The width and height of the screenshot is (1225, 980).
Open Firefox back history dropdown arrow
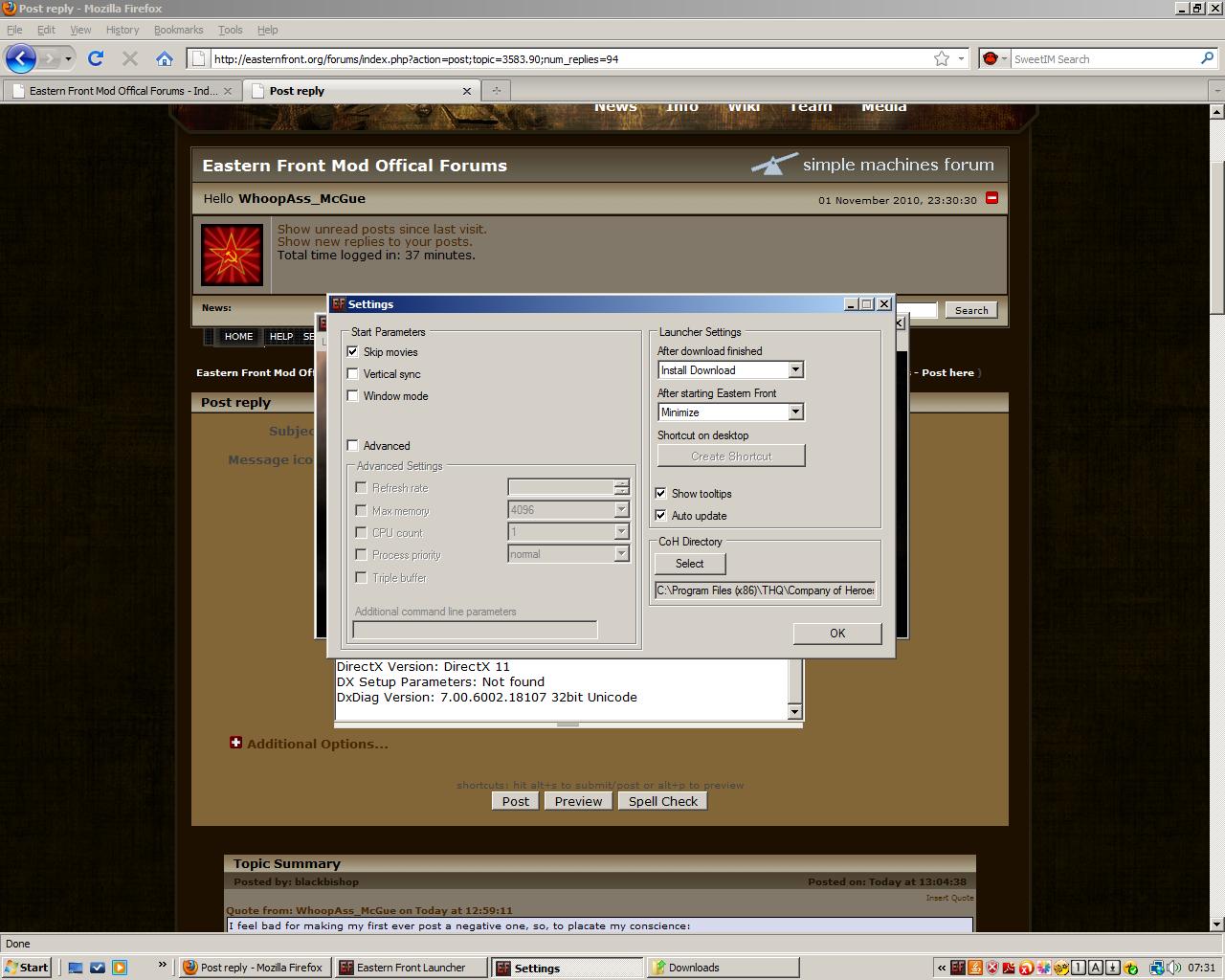[68, 59]
